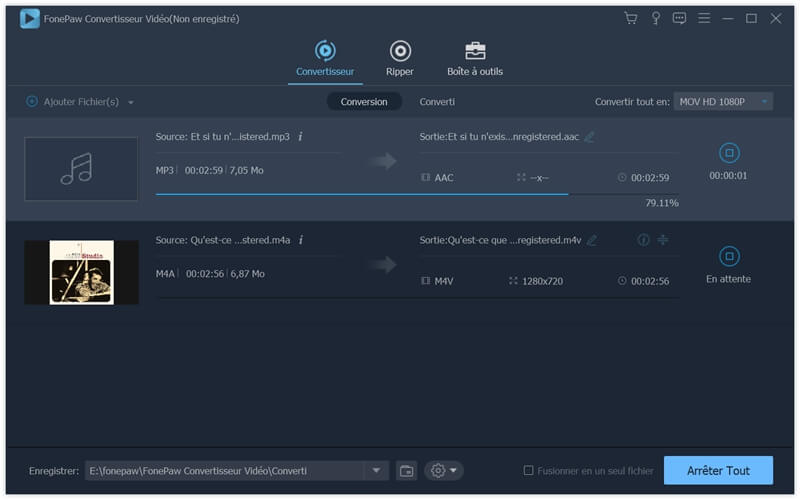Open media info icon on m4v row
This screenshot has width=800, height=500.
pyautogui.click(x=643, y=240)
